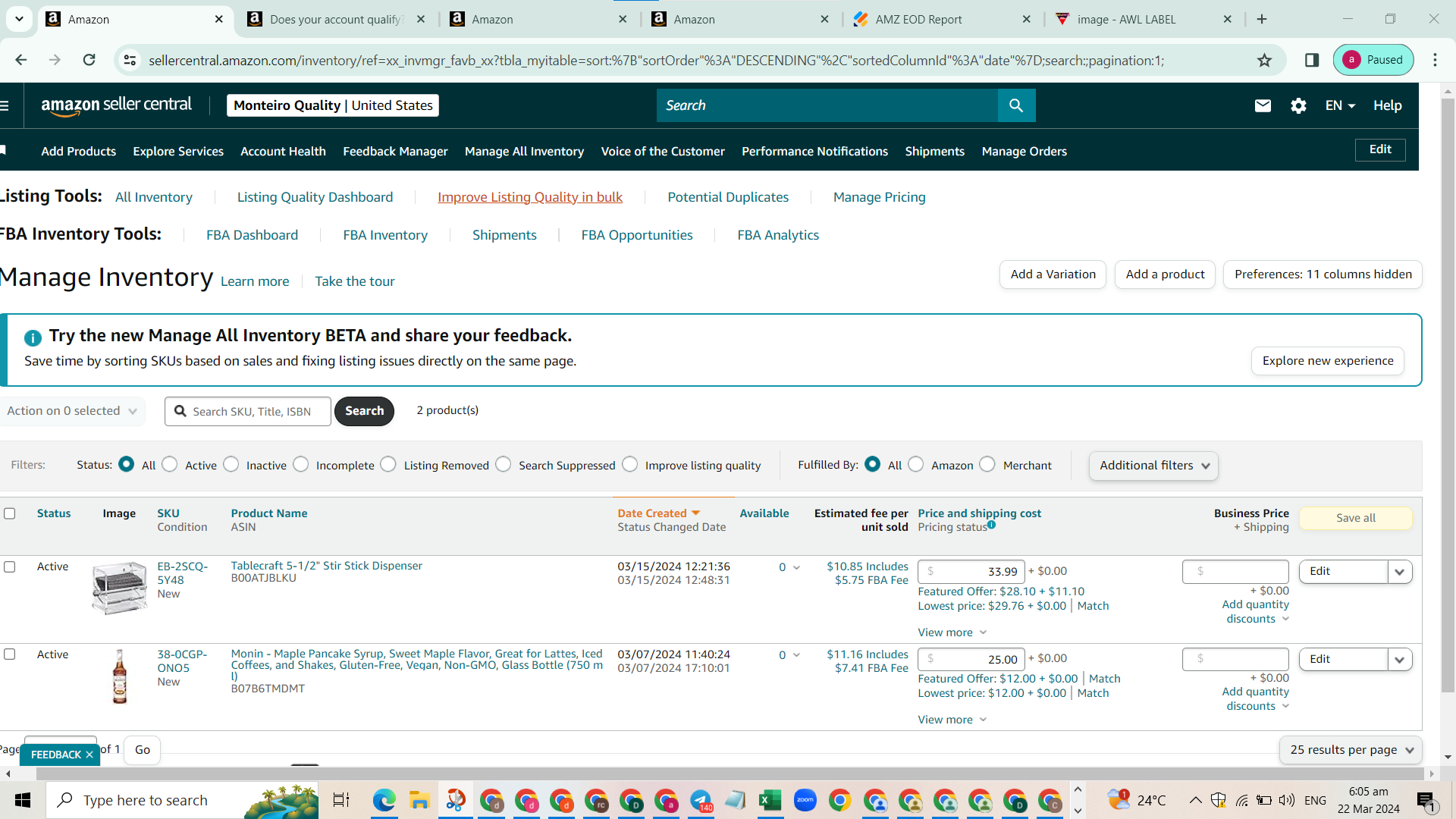Reload the page with the browser refresh icon
This screenshot has height=819, width=1456.
coord(89,60)
